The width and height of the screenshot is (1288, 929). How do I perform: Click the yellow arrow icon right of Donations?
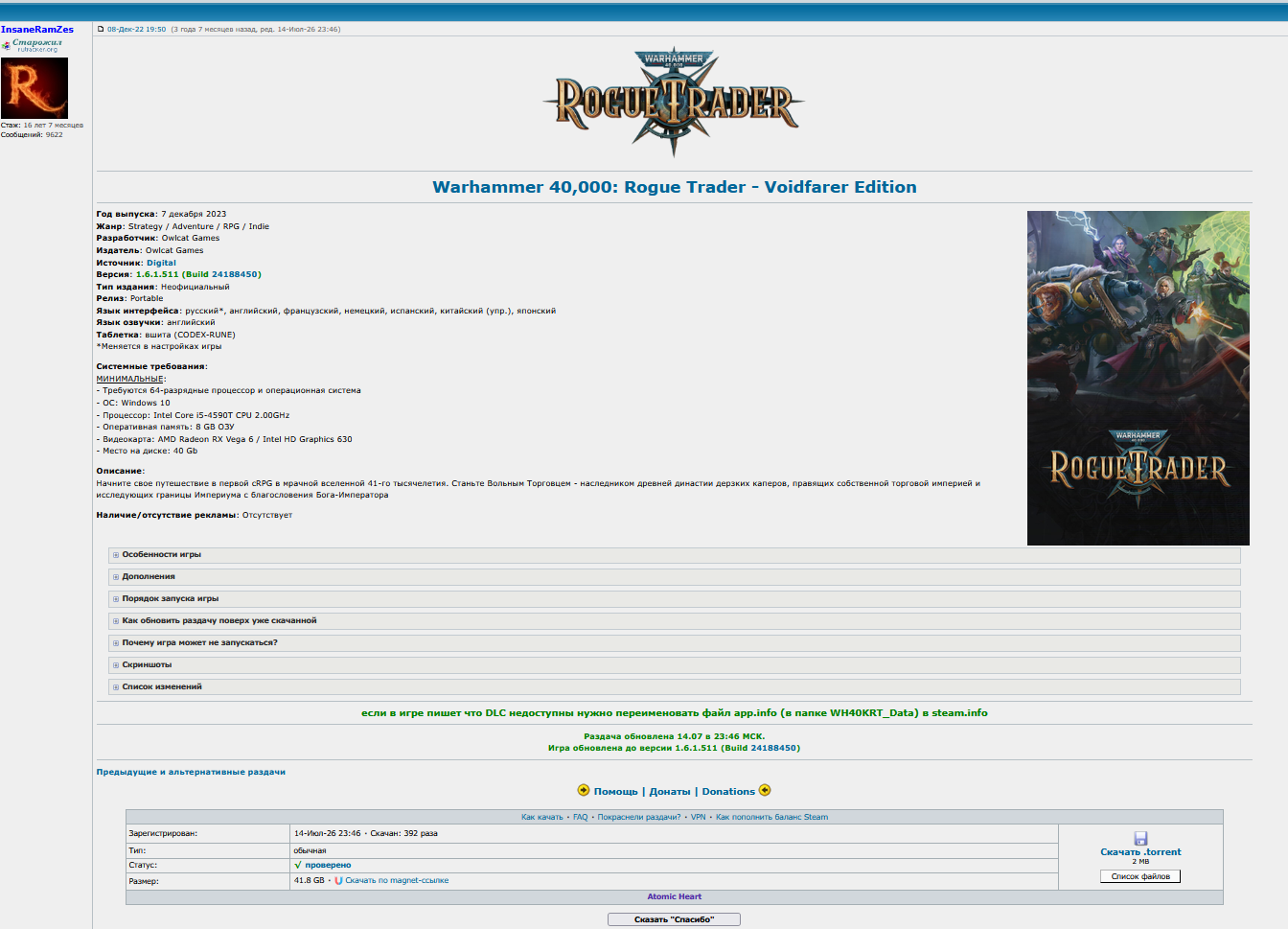(765, 790)
